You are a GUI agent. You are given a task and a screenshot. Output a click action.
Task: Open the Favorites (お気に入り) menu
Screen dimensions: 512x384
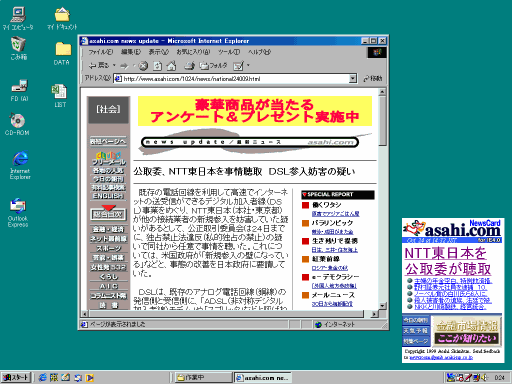point(193,52)
